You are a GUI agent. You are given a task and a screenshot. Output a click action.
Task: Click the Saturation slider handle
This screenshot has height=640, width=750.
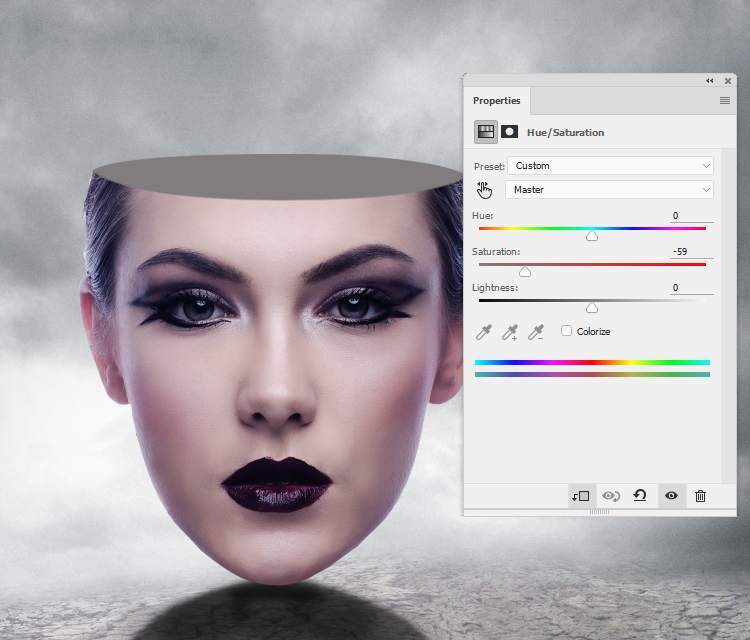[525, 272]
